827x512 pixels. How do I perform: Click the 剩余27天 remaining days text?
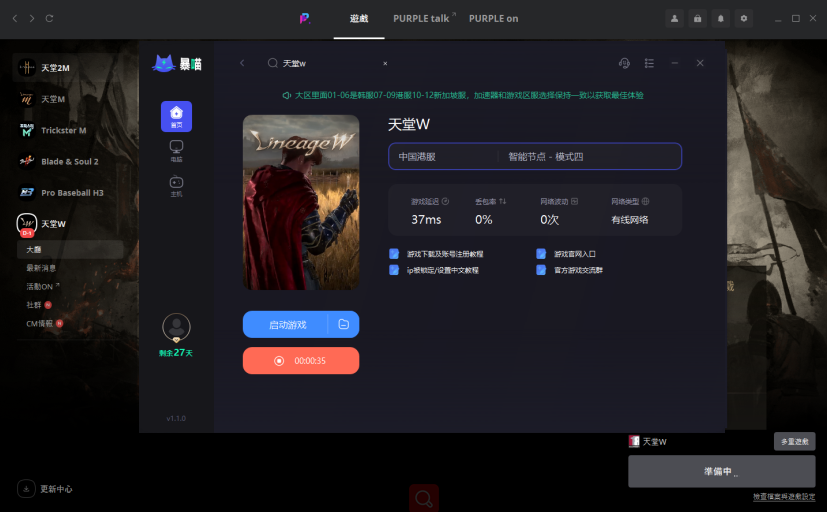coord(176,353)
